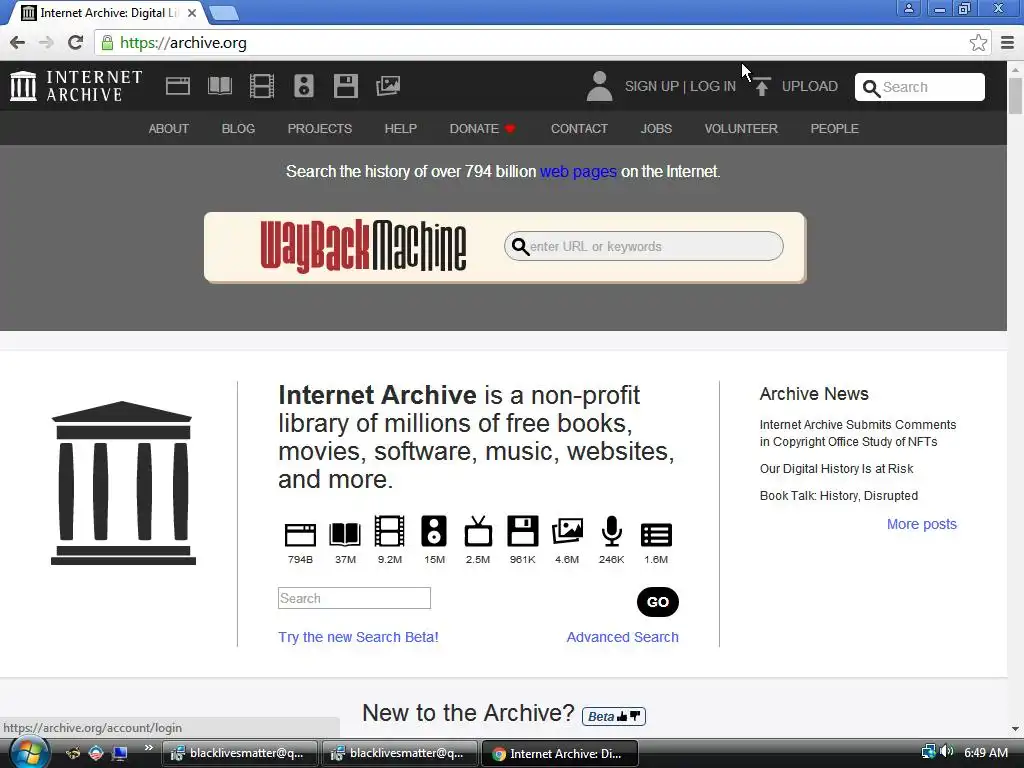Open the Software floppy icon in top bar
Viewport: 1024px width, 768px height.
345,86
